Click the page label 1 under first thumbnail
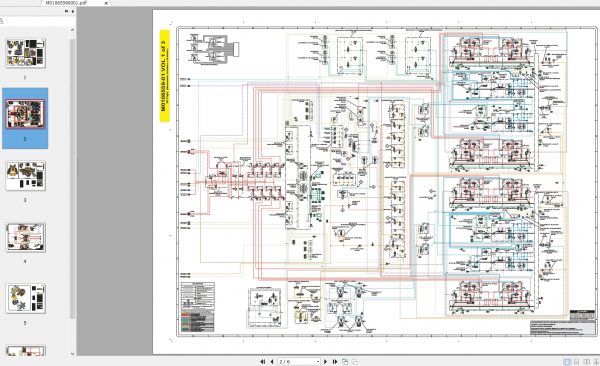 [25, 78]
